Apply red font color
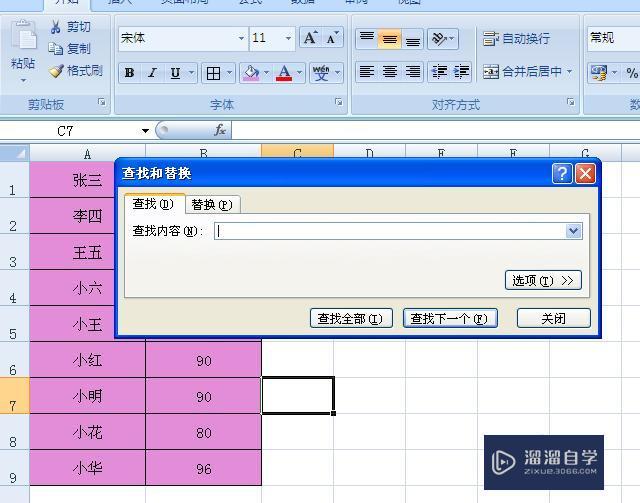 284,73
